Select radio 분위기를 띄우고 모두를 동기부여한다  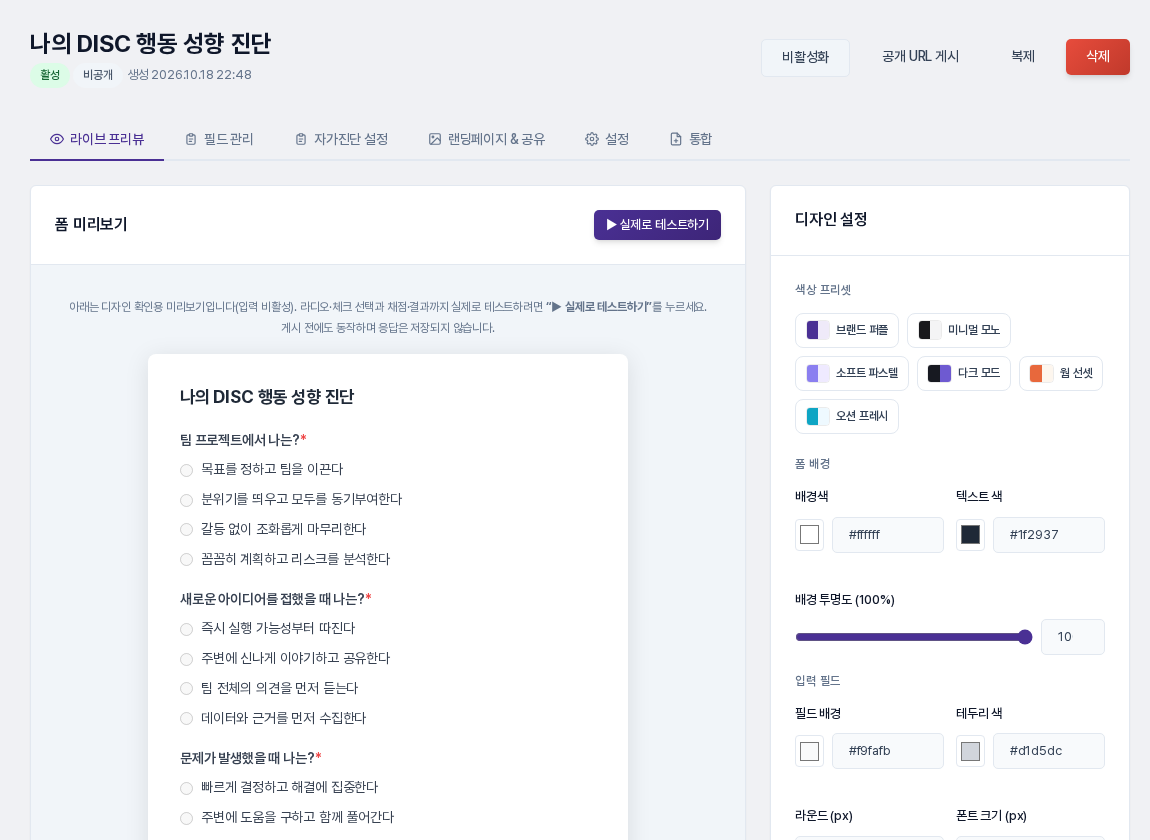point(186,500)
